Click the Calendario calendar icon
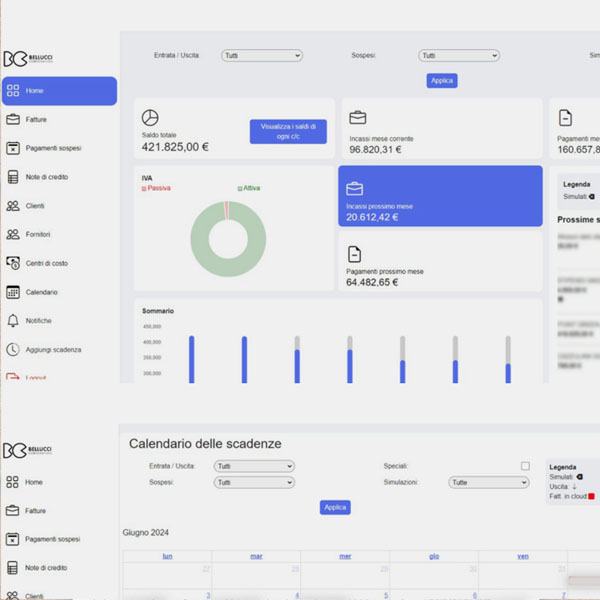The image size is (600, 600). (13, 292)
